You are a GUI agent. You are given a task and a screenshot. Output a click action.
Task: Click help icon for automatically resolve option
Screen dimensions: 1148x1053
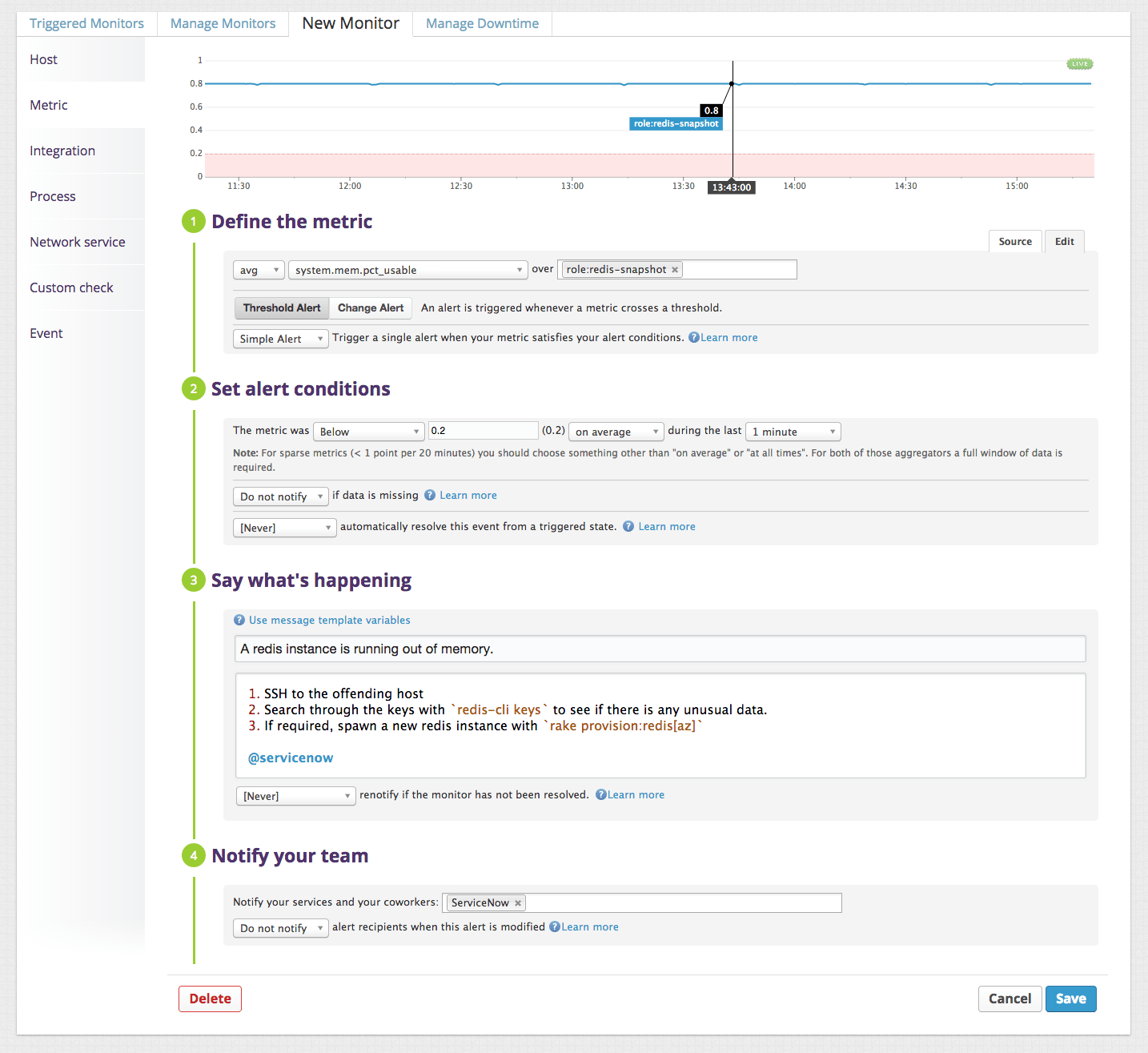click(x=628, y=527)
